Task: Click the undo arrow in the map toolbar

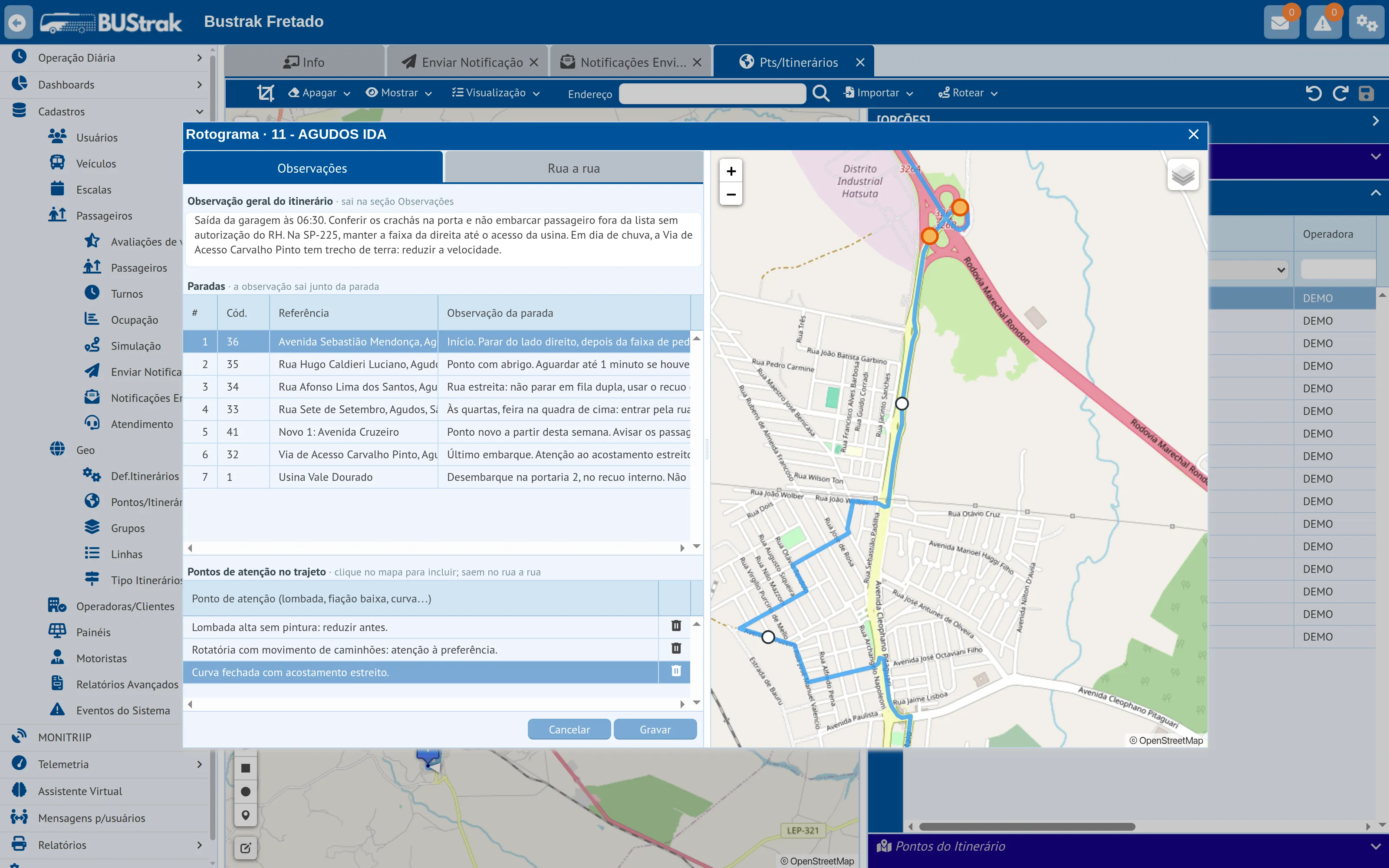Action: (1313, 93)
